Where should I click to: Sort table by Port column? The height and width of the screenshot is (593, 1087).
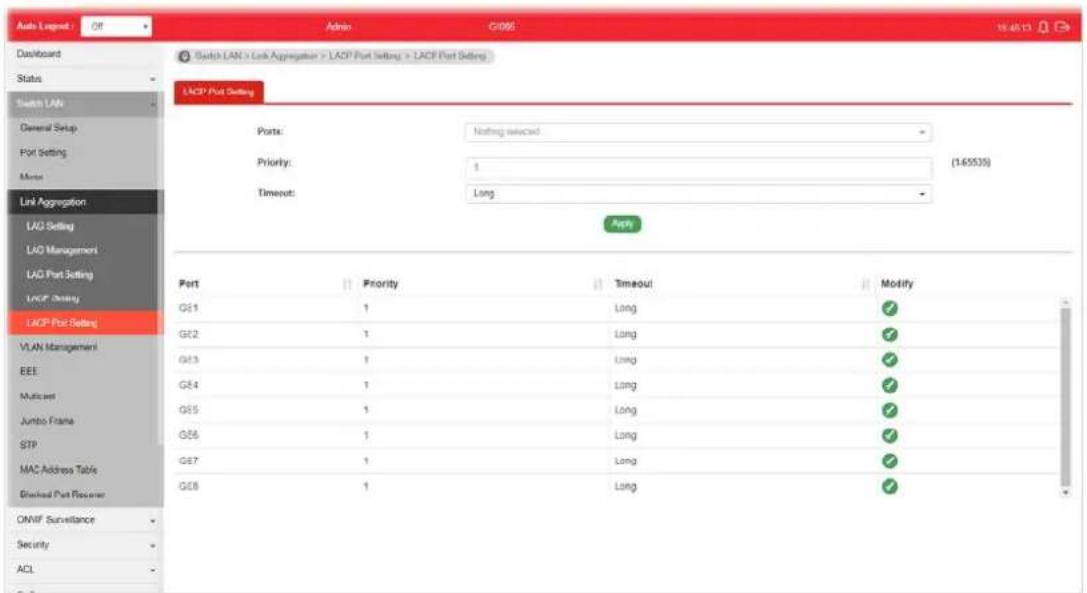click(347, 284)
